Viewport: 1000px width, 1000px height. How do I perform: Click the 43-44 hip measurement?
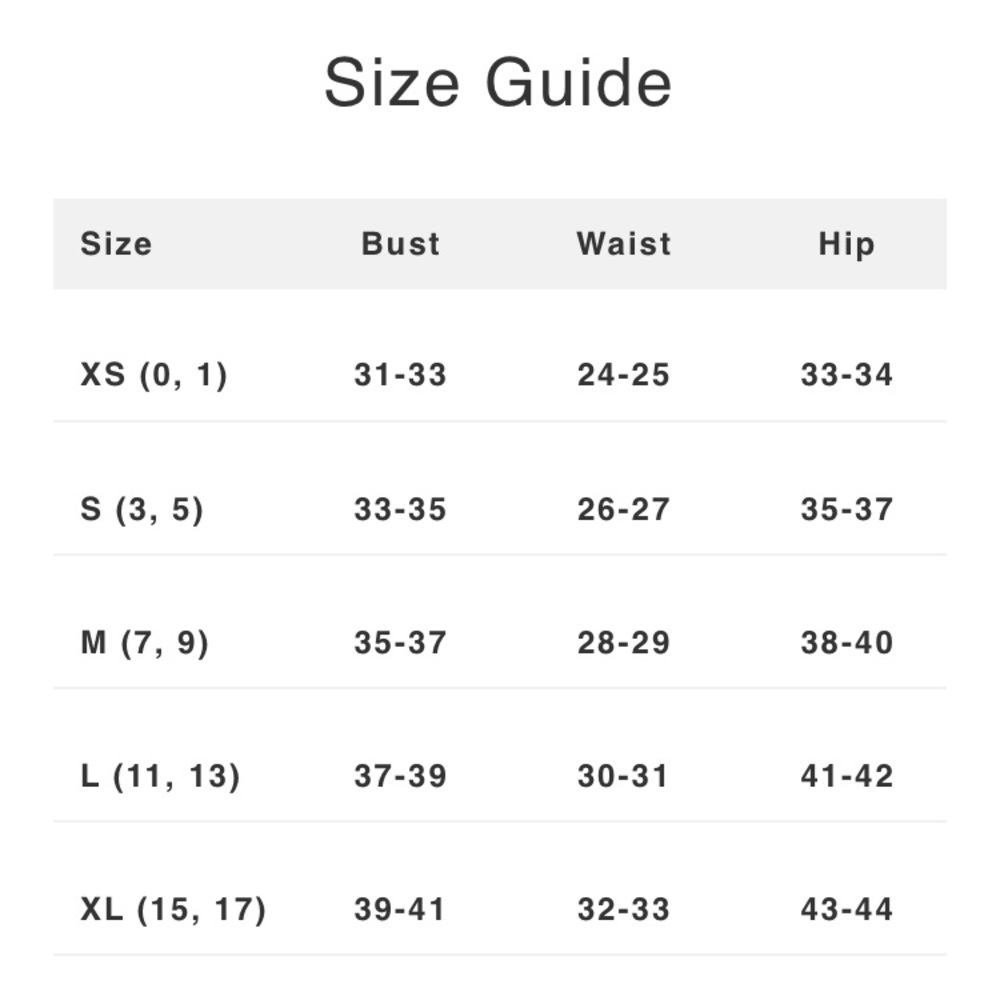point(846,909)
